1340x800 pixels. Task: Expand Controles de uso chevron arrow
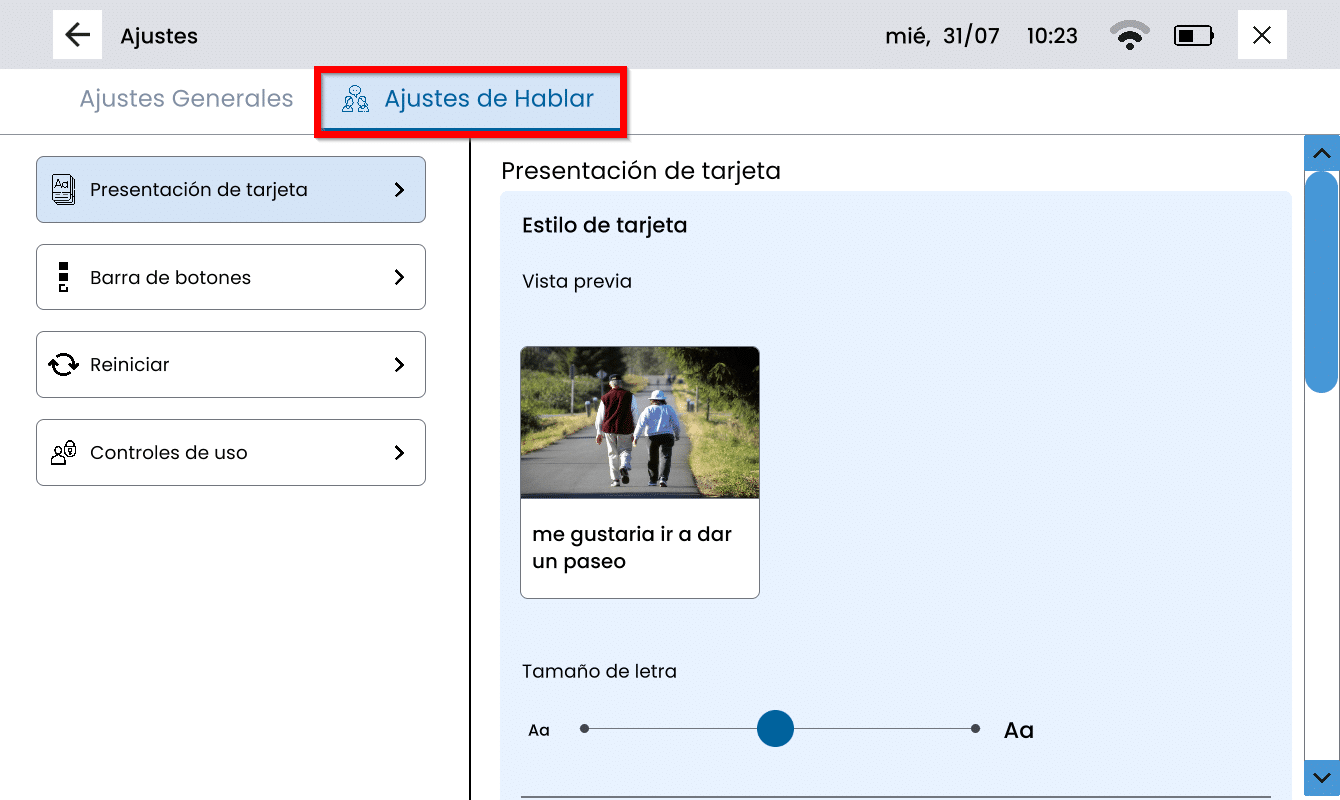tap(399, 453)
